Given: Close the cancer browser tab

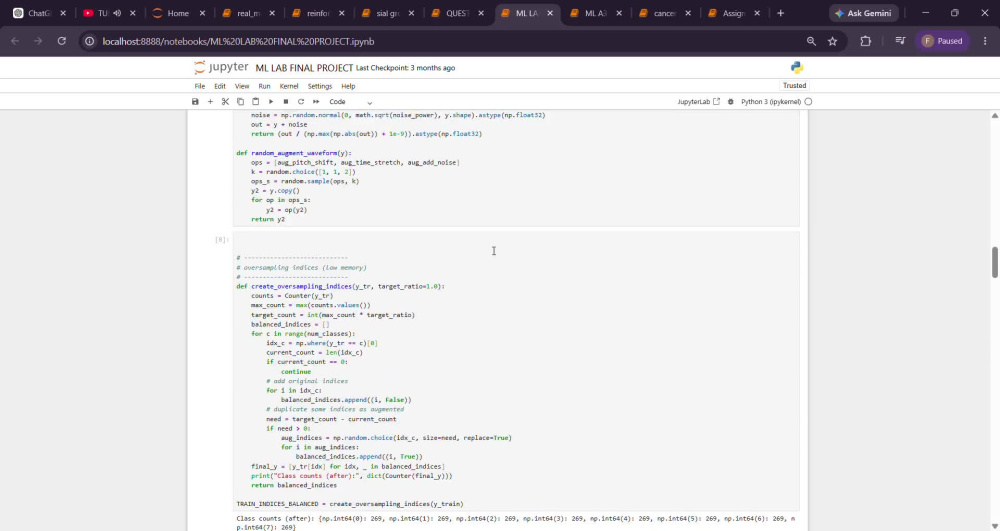Looking at the screenshot, I should [x=689, y=13].
